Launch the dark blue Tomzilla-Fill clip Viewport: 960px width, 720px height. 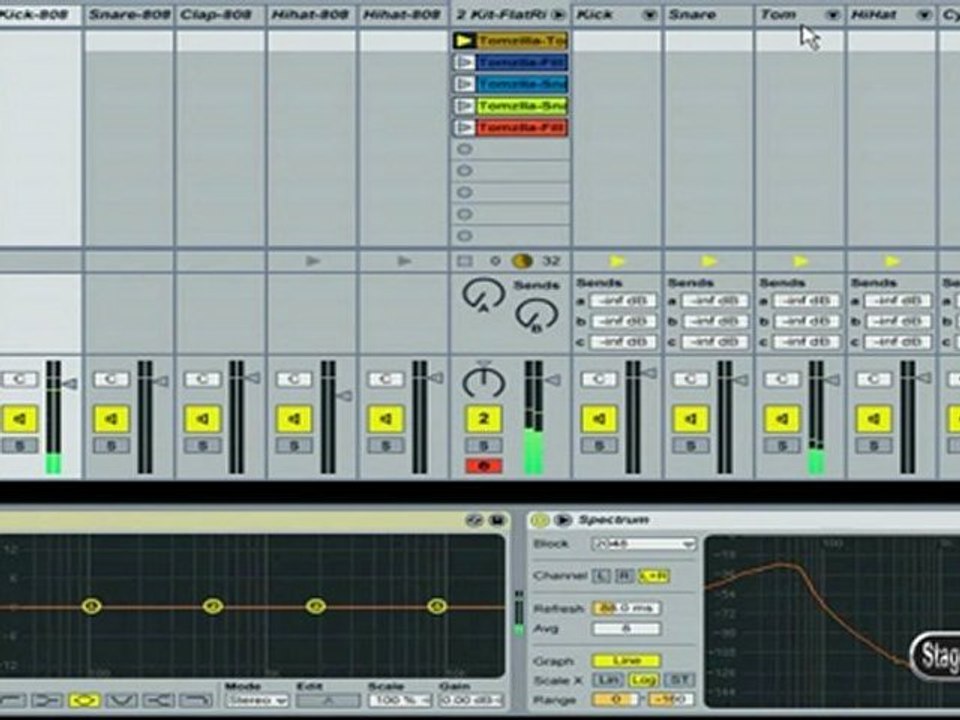coord(465,62)
